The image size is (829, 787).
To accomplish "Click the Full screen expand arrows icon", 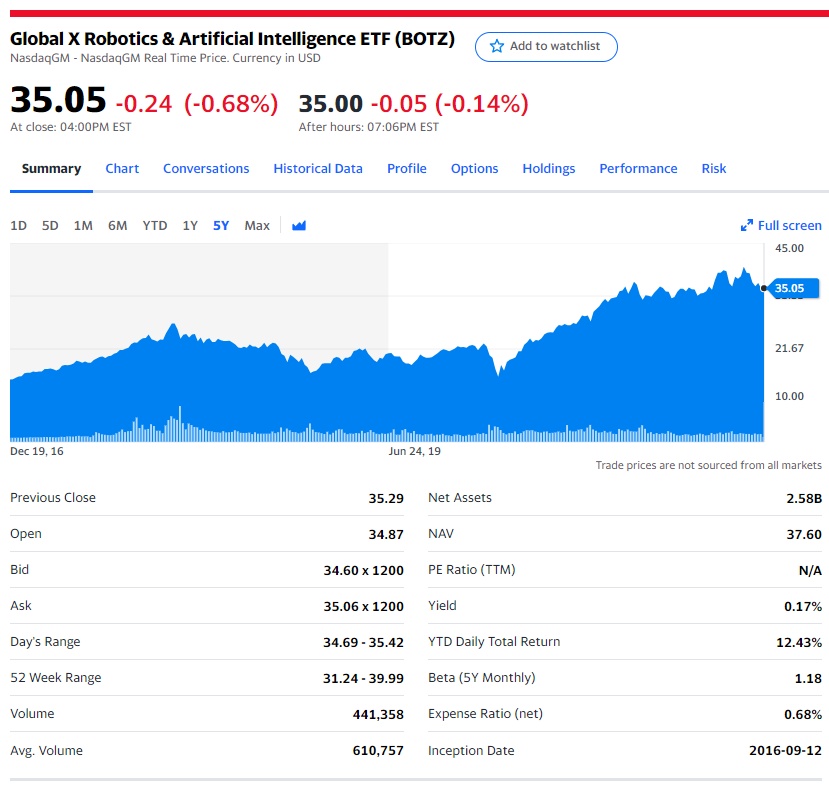I will [x=747, y=226].
